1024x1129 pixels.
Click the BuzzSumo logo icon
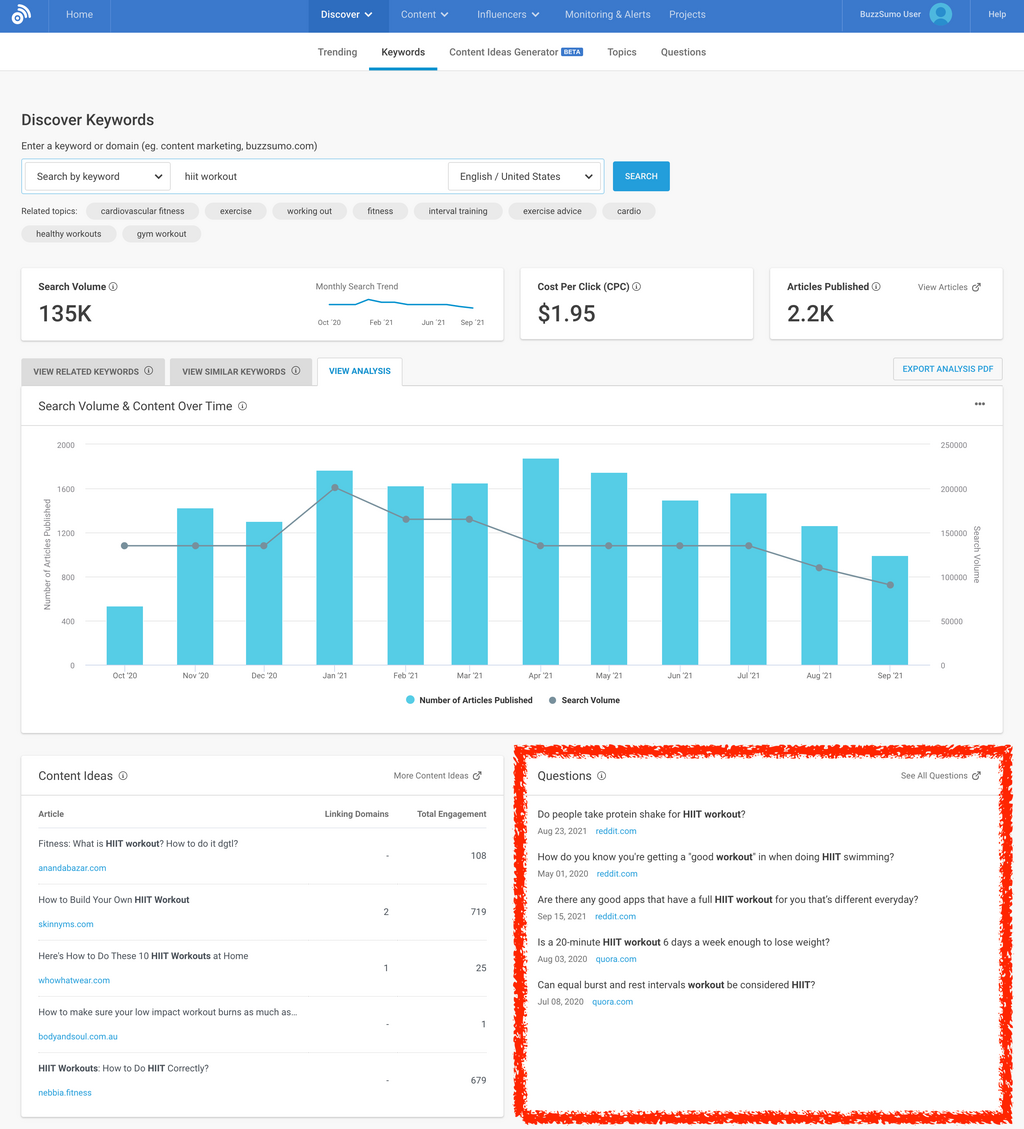coord(21,15)
